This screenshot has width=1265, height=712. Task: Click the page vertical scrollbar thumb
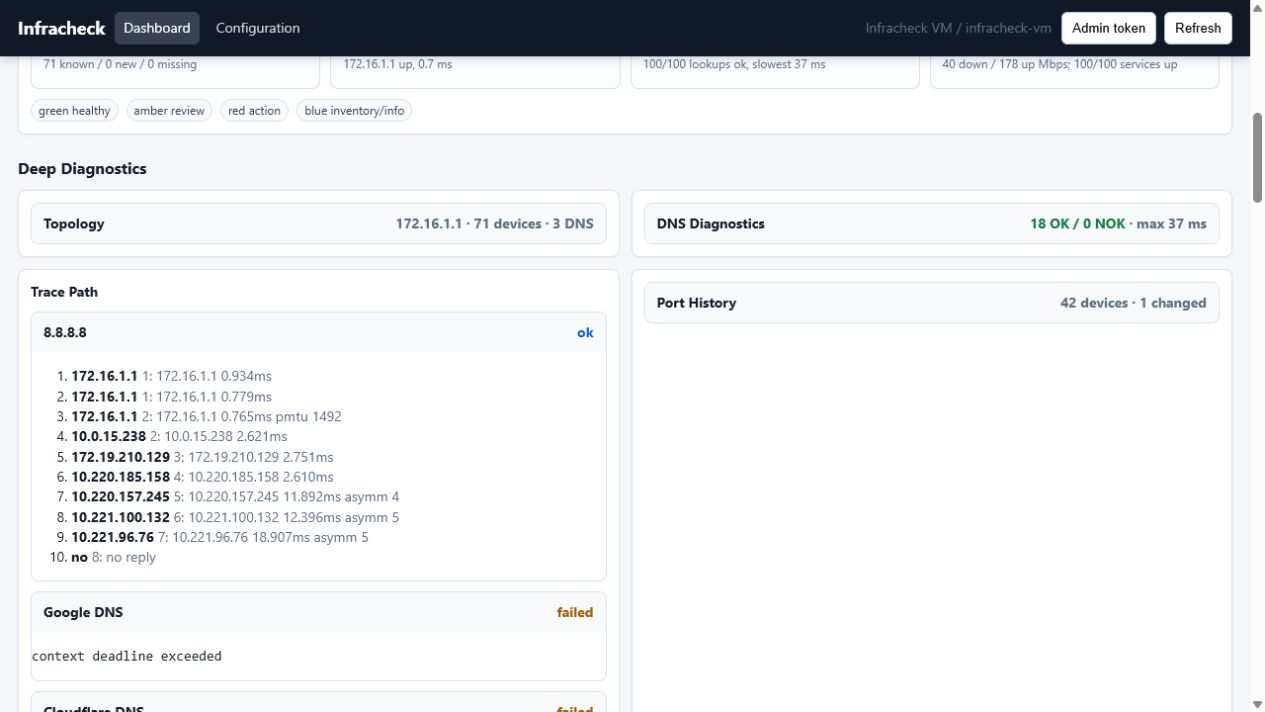point(1257,158)
